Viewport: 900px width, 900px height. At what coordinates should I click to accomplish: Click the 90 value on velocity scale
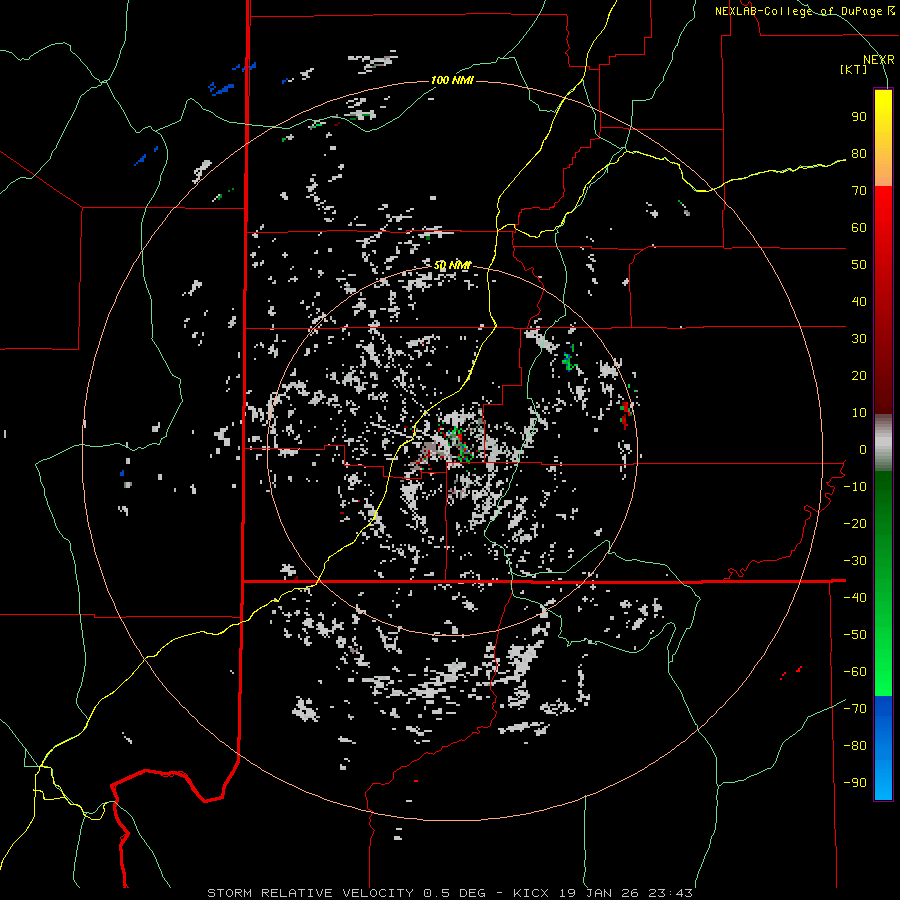coord(859,117)
